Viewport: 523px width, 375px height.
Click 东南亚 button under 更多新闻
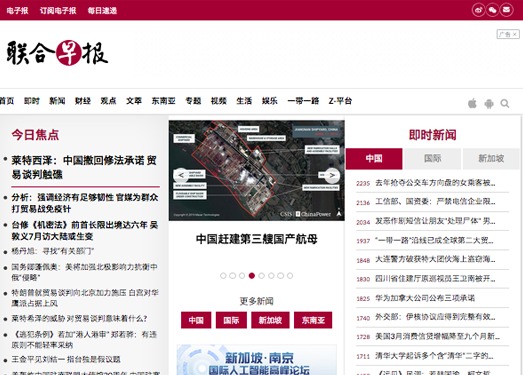click(x=313, y=320)
